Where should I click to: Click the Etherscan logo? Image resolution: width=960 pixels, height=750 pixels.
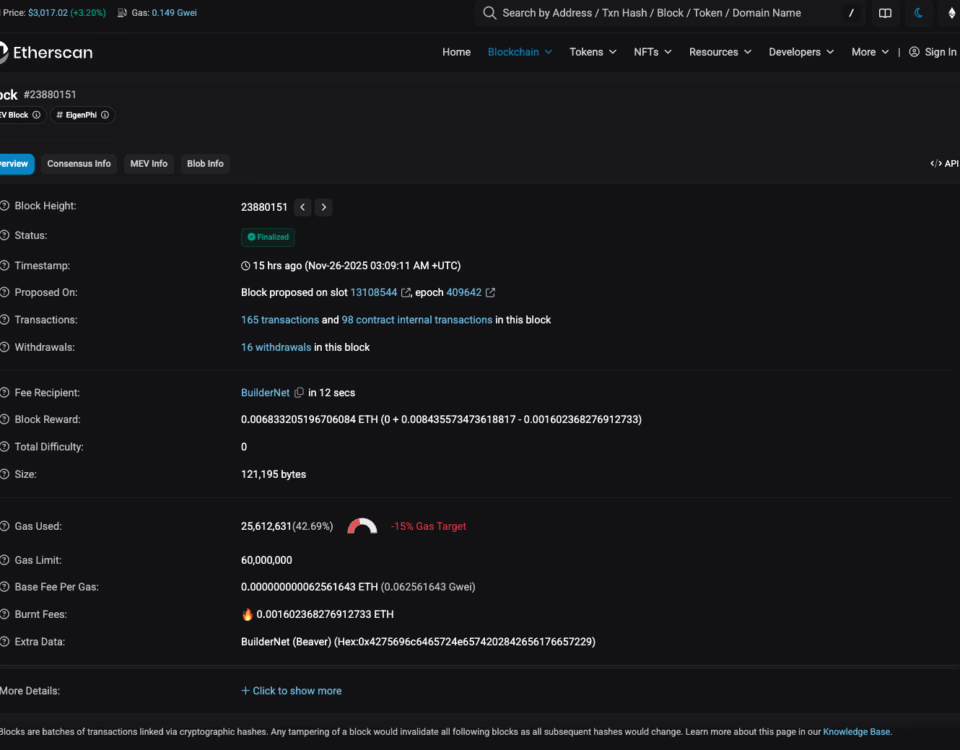click(x=48, y=52)
